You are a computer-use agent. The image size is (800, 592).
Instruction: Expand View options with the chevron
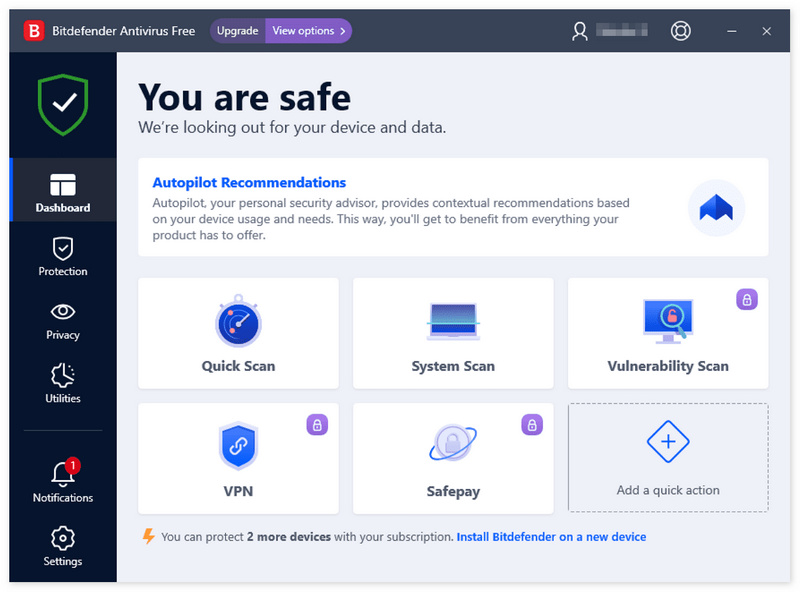309,31
